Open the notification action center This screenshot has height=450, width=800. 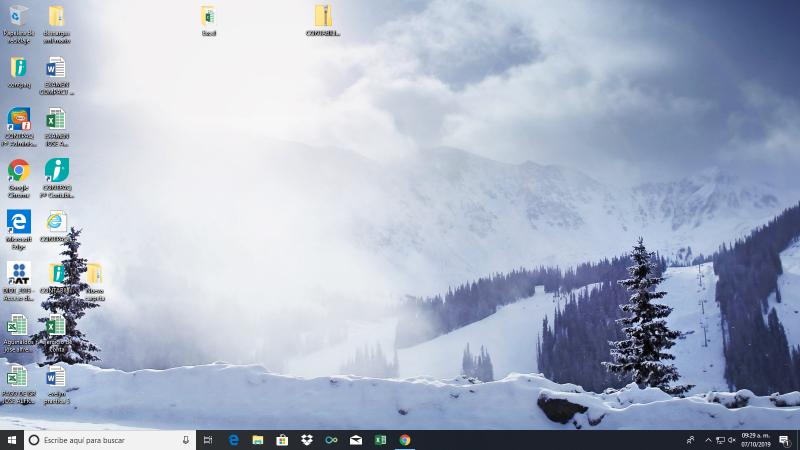[x=784, y=440]
